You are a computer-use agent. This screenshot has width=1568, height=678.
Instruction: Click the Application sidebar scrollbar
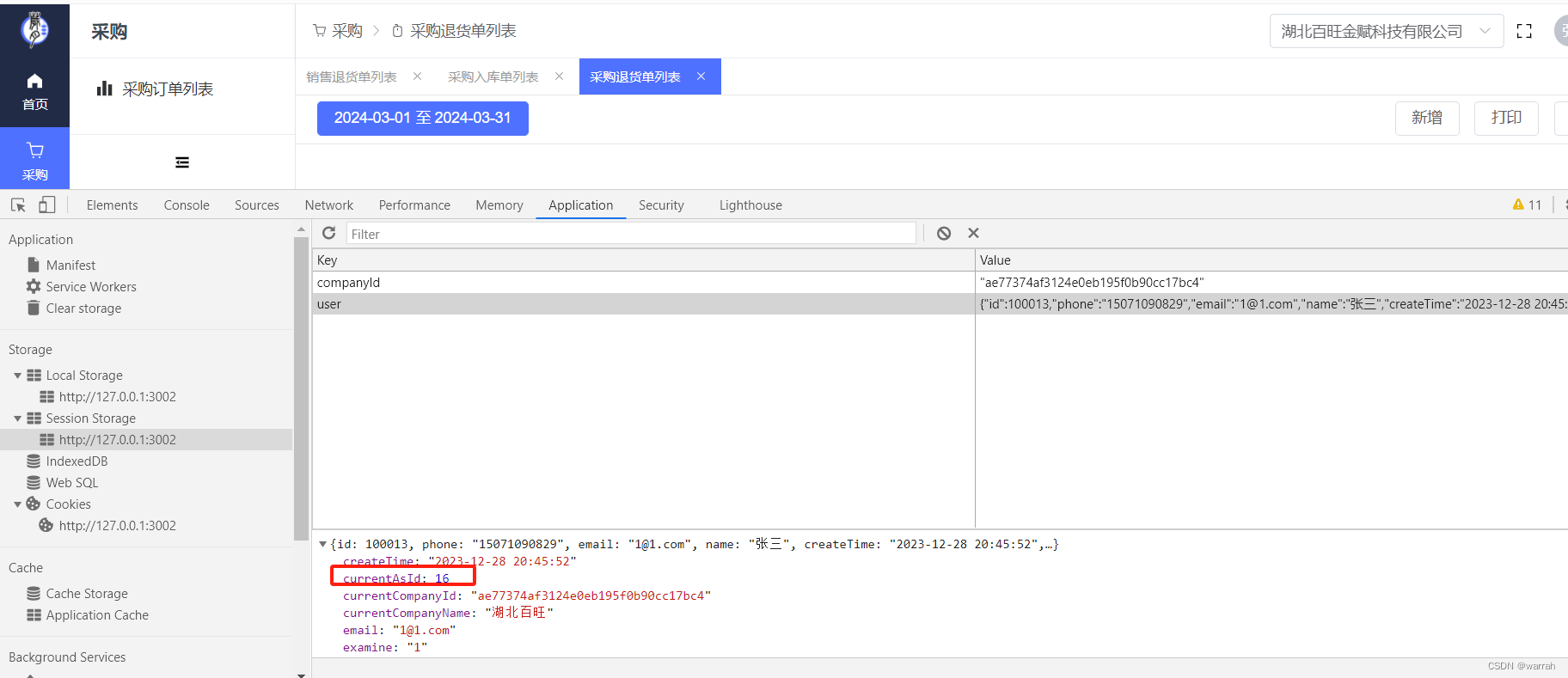click(301, 387)
